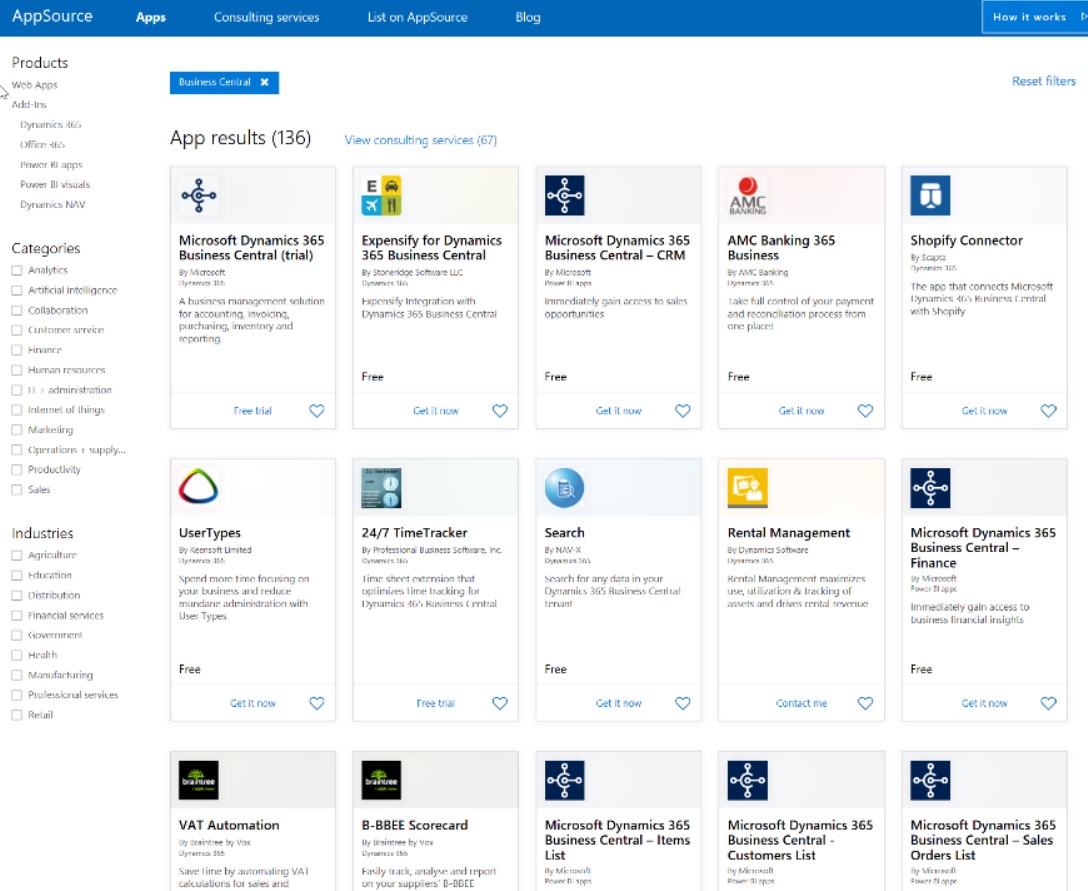Screen dimensions: 1088x891
Task: View consulting services (67) link
Action: 420,140
